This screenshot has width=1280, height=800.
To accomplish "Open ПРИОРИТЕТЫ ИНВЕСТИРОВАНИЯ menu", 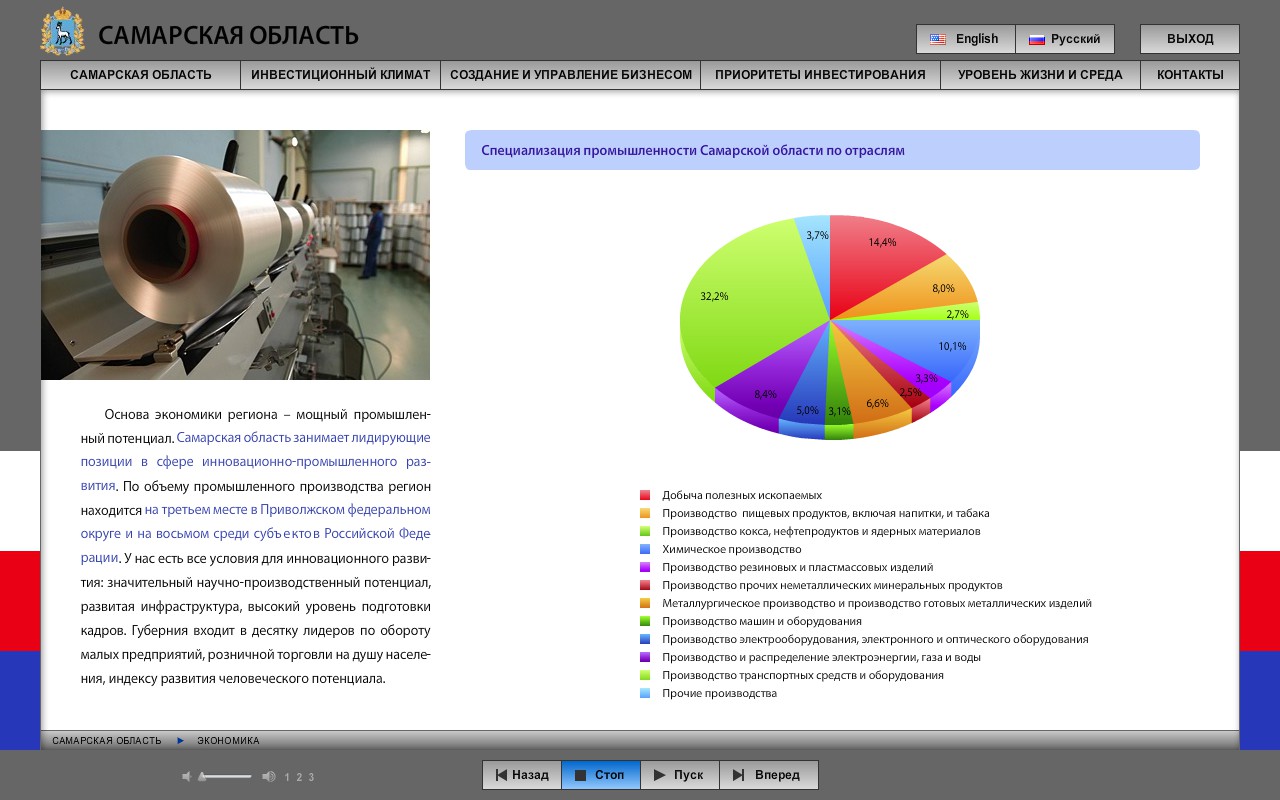I will click(821, 75).
